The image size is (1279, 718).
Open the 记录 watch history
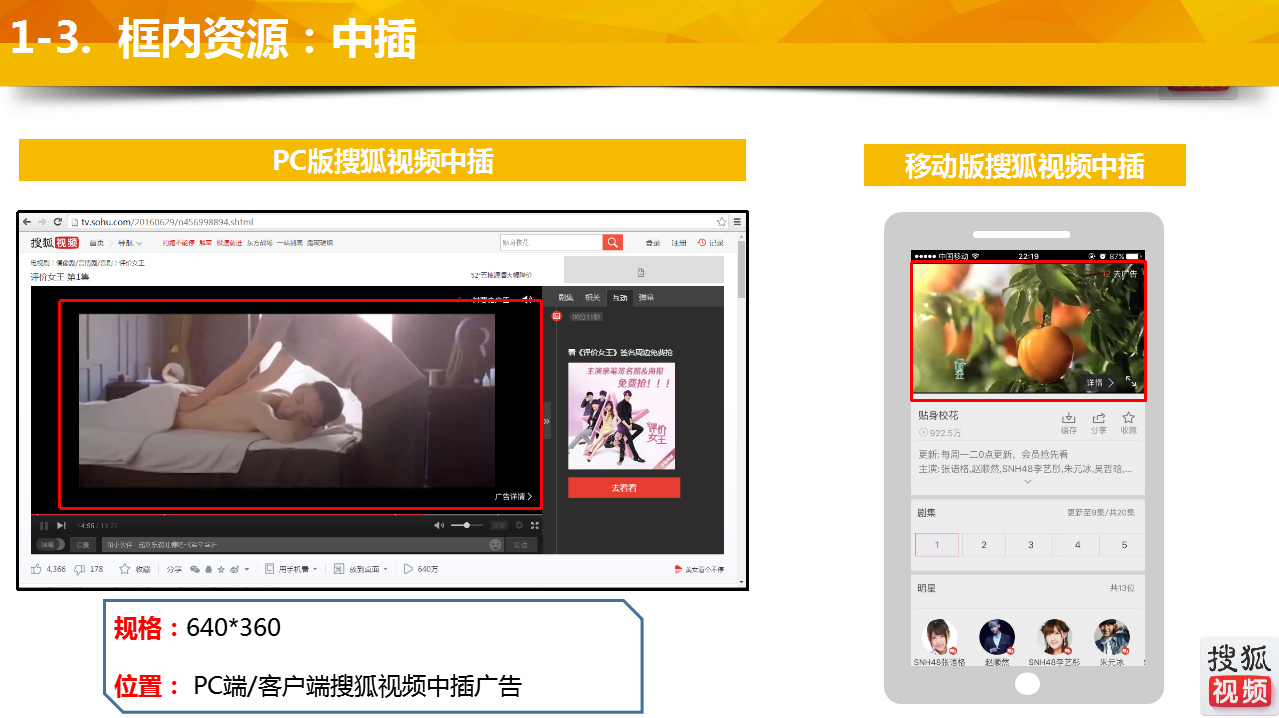[710, 243]
